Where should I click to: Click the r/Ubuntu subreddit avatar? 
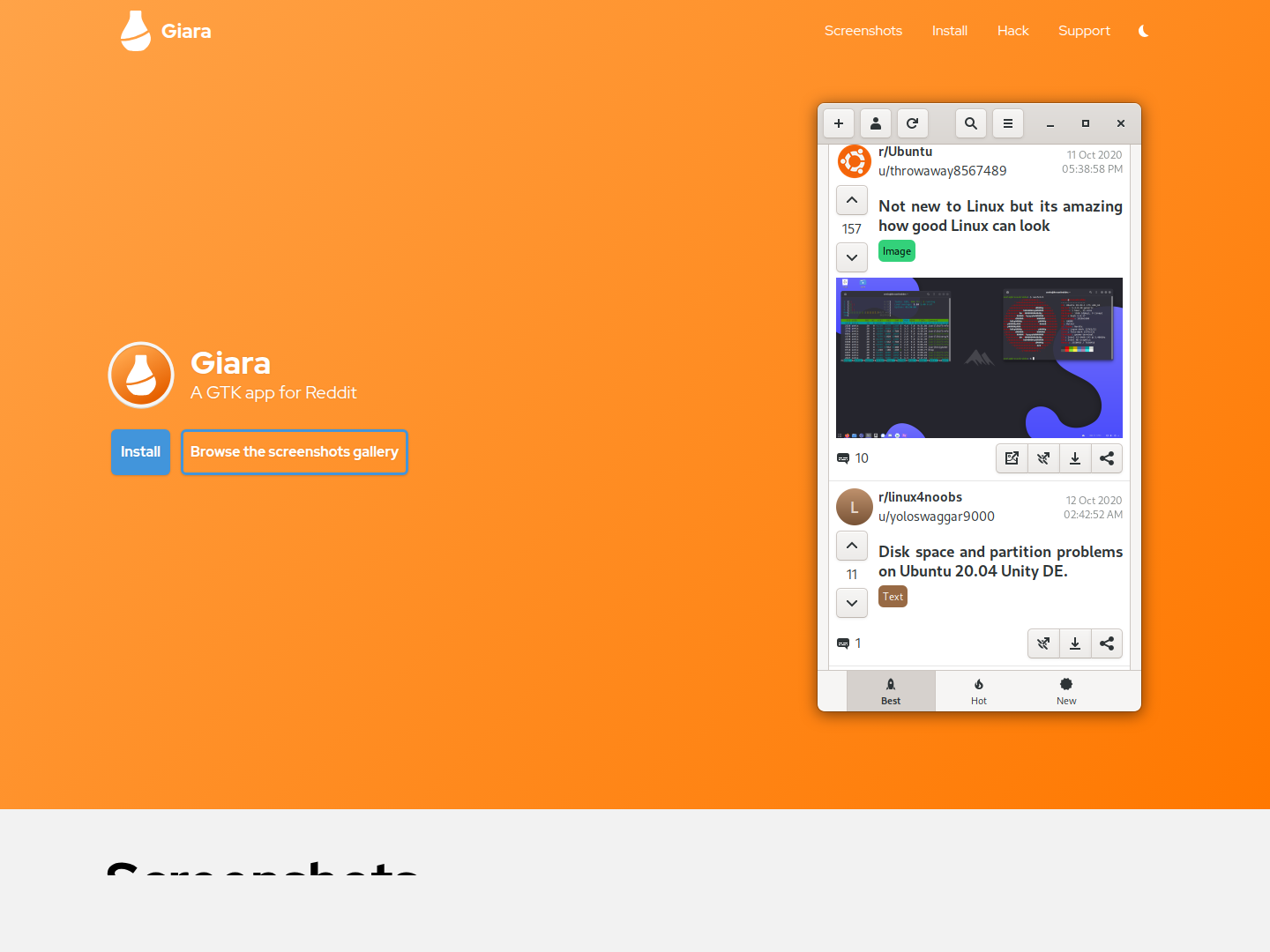point(854,161)
